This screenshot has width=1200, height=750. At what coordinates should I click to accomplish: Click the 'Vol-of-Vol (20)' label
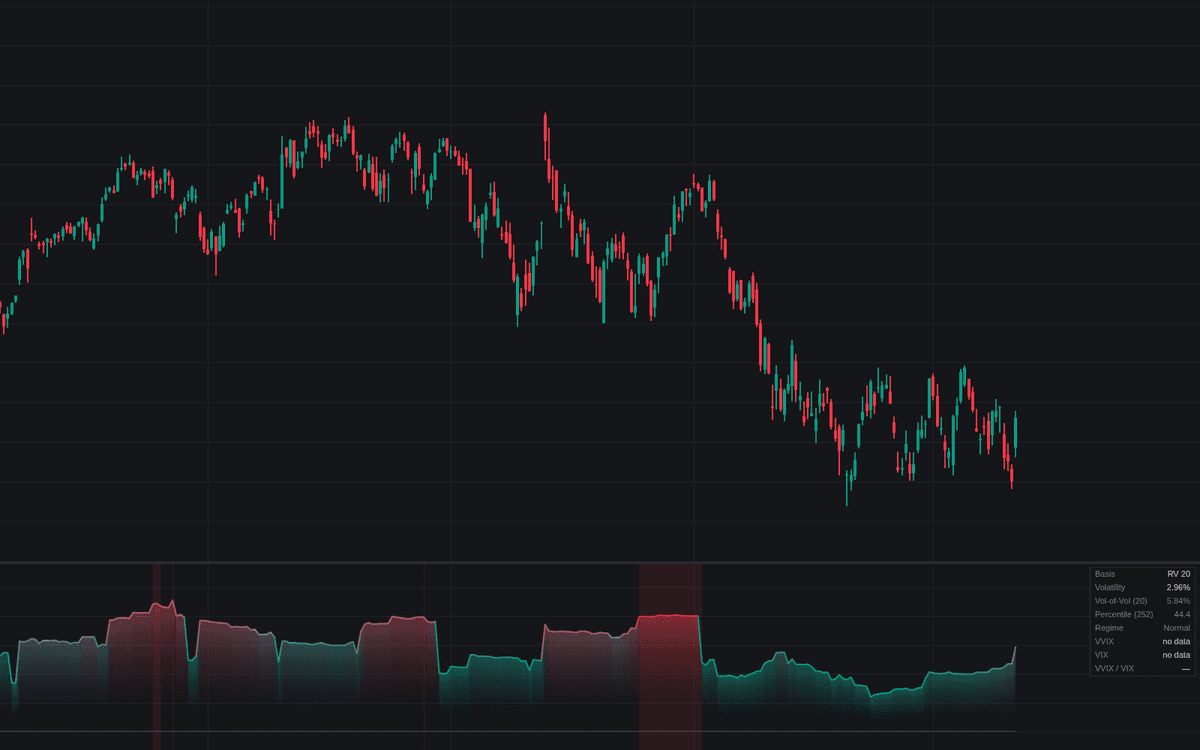coord(1121,600)
